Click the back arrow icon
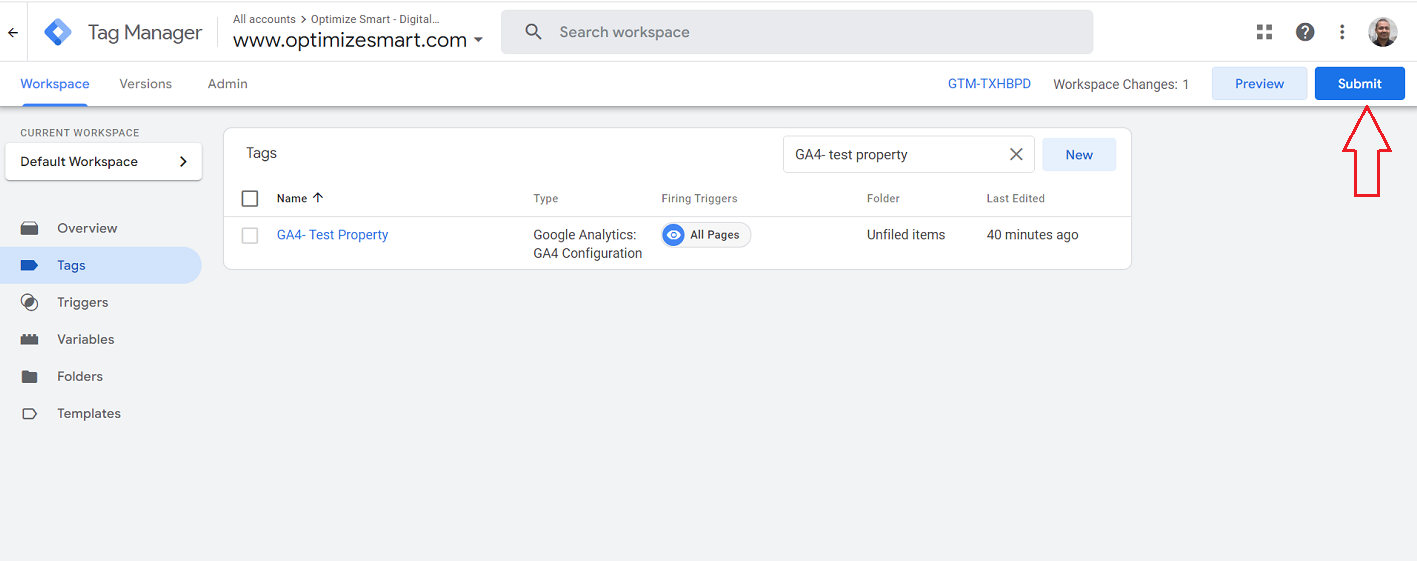1417x561 pixels. click(x=13, y=32)
